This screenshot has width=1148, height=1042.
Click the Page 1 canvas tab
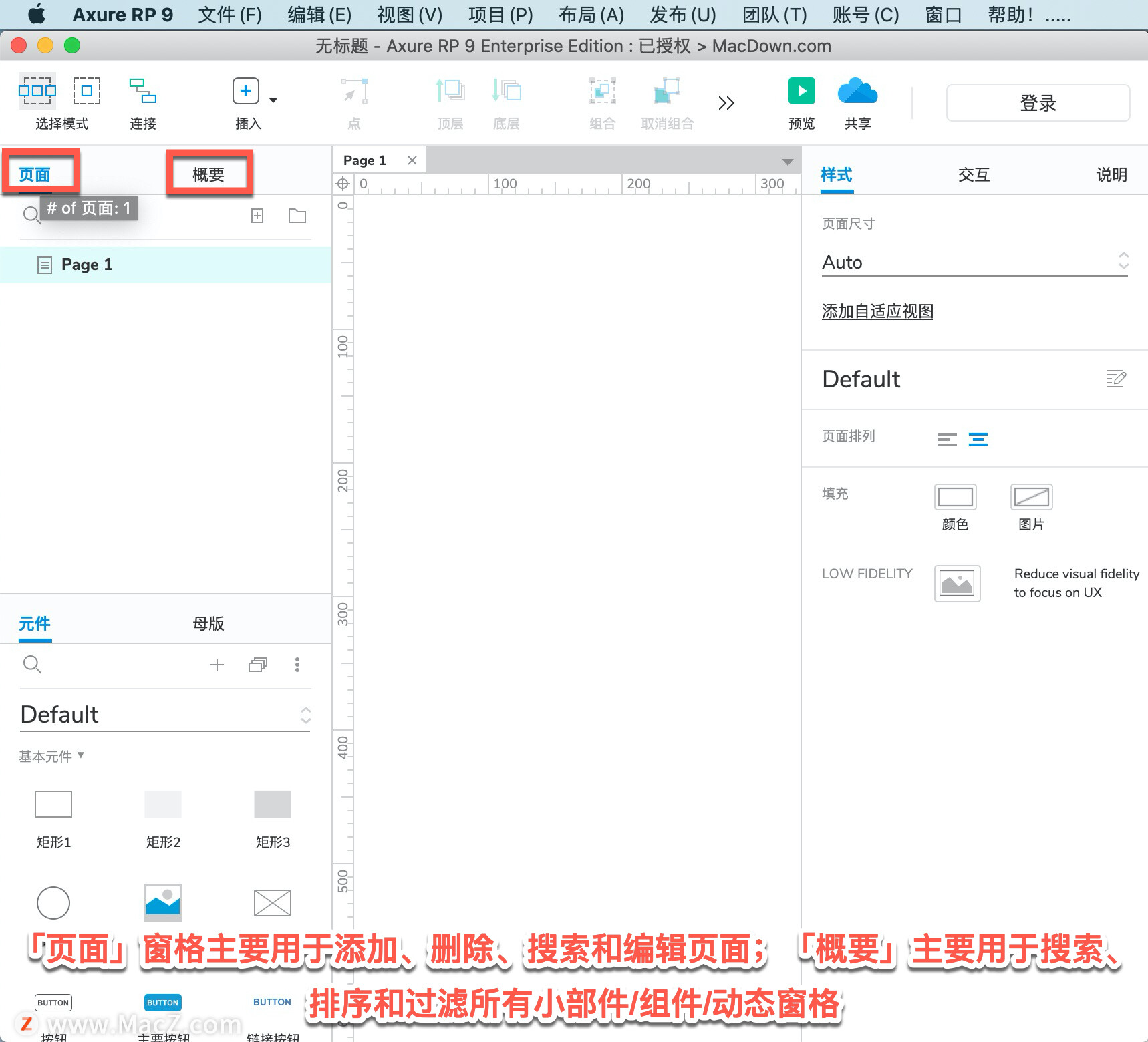(x=365, y=160)
